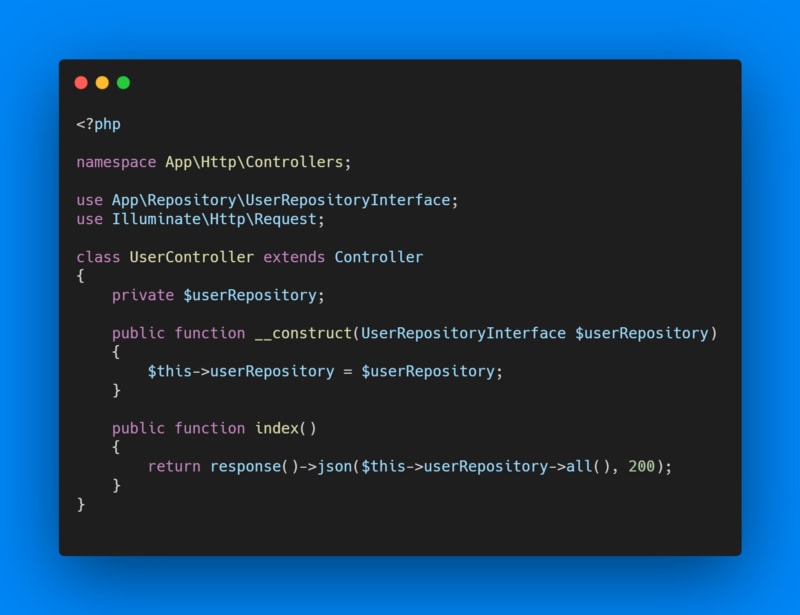The width and height of the screenshot is (800, 615).
Task: Click the '__construct' method name
Action: (x=303, y=334)
